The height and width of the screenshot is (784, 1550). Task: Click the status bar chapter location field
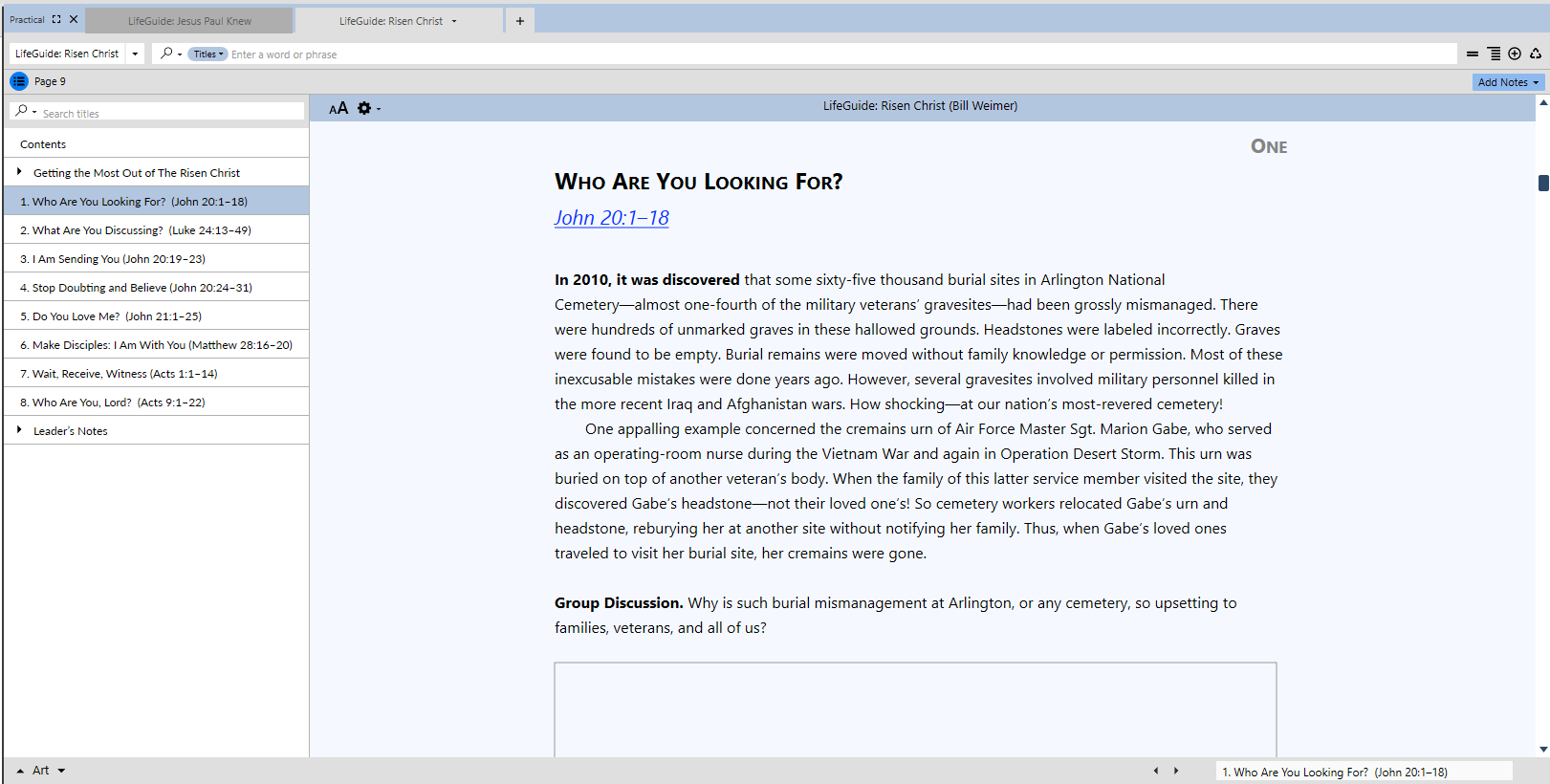coord(1364,772)
